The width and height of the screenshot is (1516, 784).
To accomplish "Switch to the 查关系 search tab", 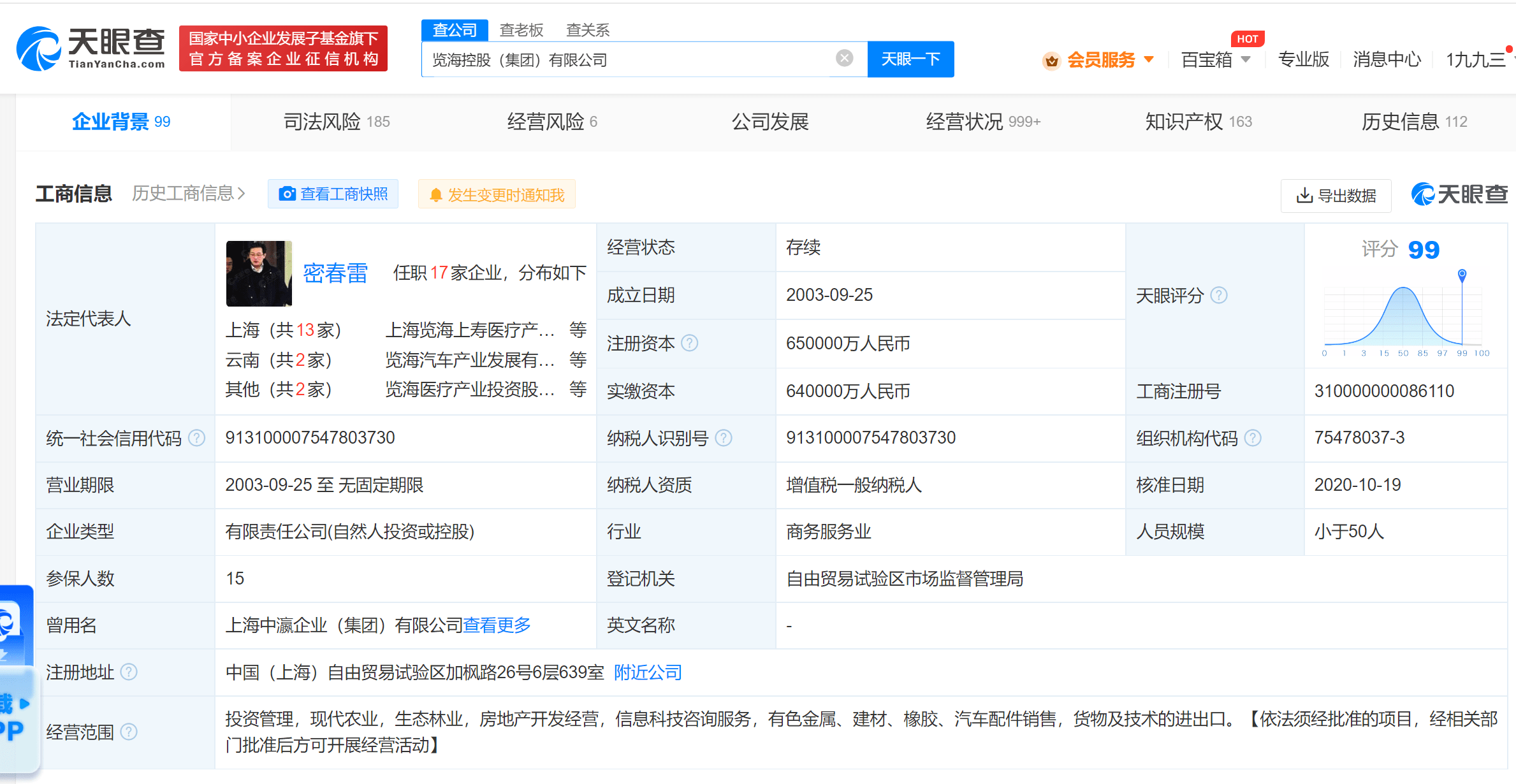I will coord(588,30).
